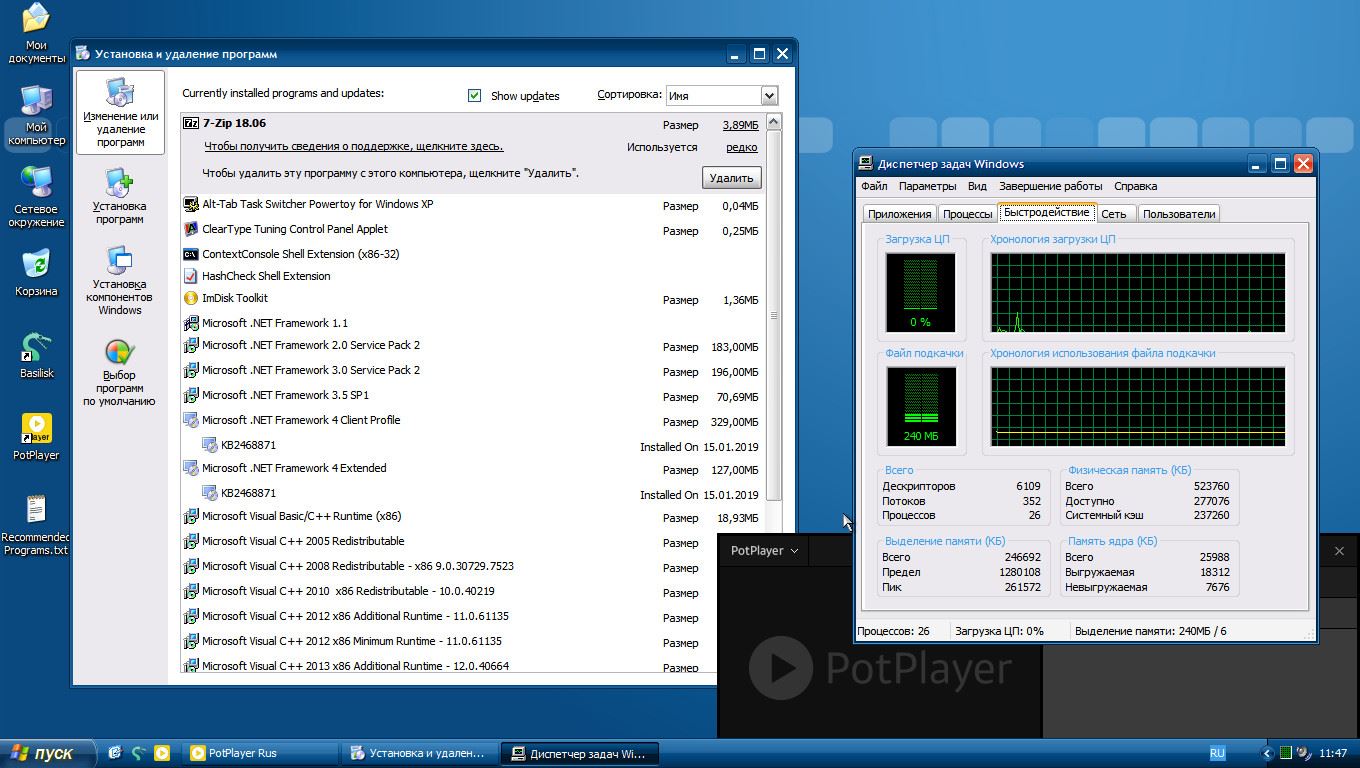This screenshot has height=768, width=1360.
Task: Open Мой компьютер desktop icon
Action: [36, 100]
